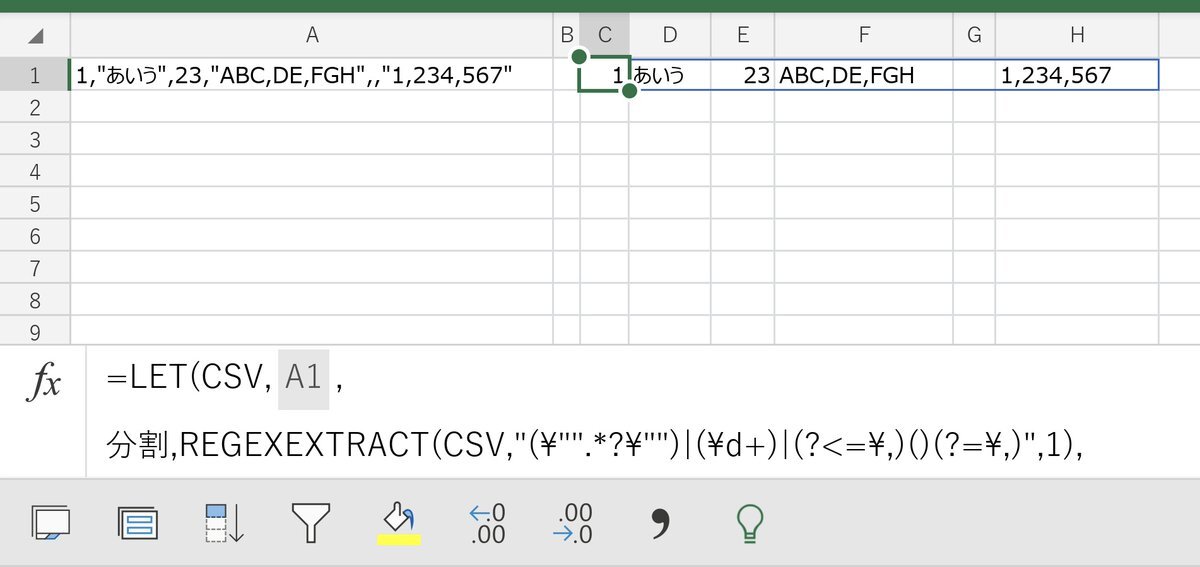Select column F header
The image size is (1200, 567).
pos(863,35)
